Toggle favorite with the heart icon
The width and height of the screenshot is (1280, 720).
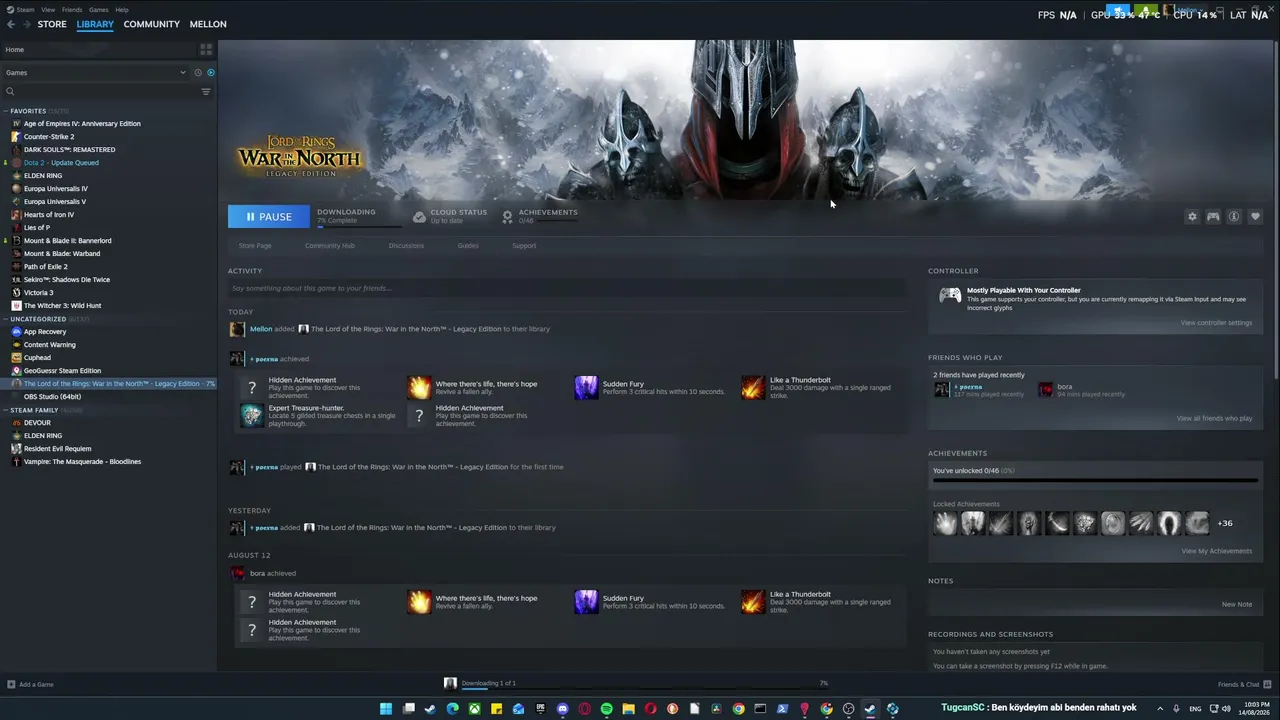click(x=1255, y=216)
